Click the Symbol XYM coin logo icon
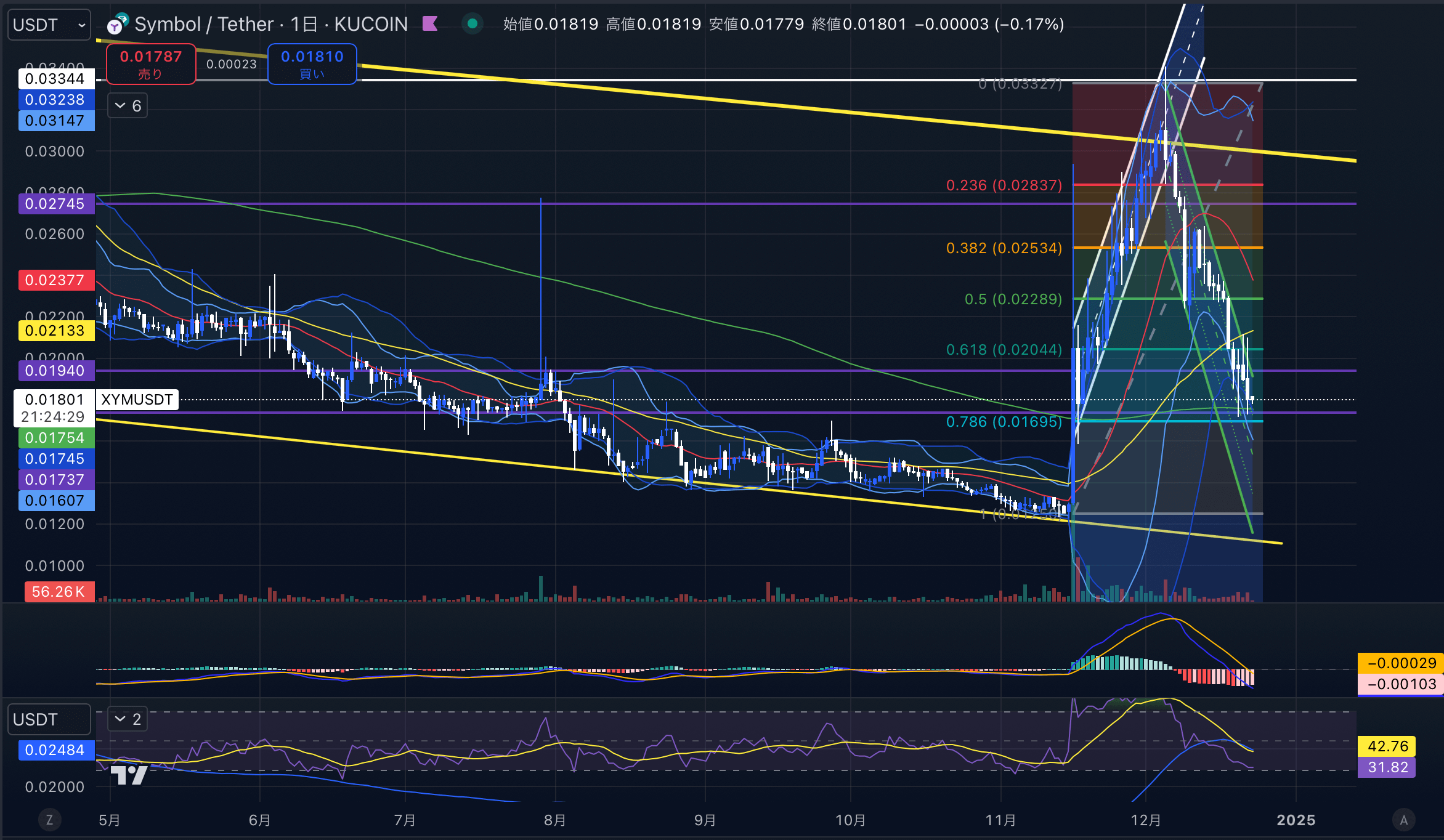1444x840 pixels. pyautogui.click(x=118, y=24)
